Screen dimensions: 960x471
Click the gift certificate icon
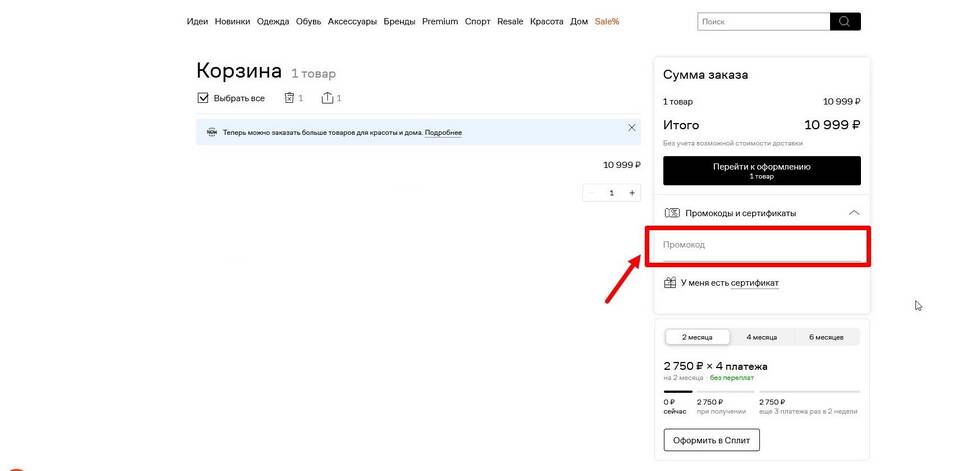pyautogui.click(x=671, y=283)
